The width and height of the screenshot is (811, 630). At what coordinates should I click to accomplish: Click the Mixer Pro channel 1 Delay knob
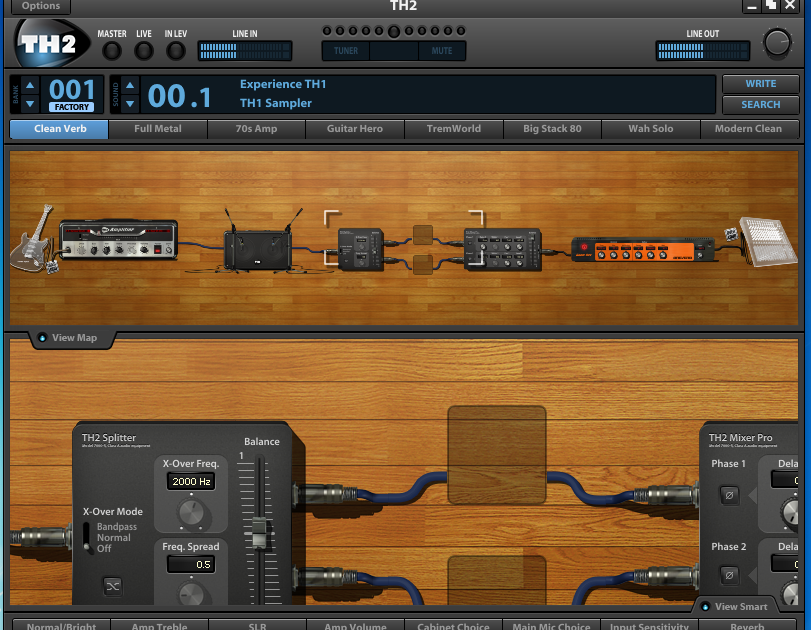click(791, 512)
